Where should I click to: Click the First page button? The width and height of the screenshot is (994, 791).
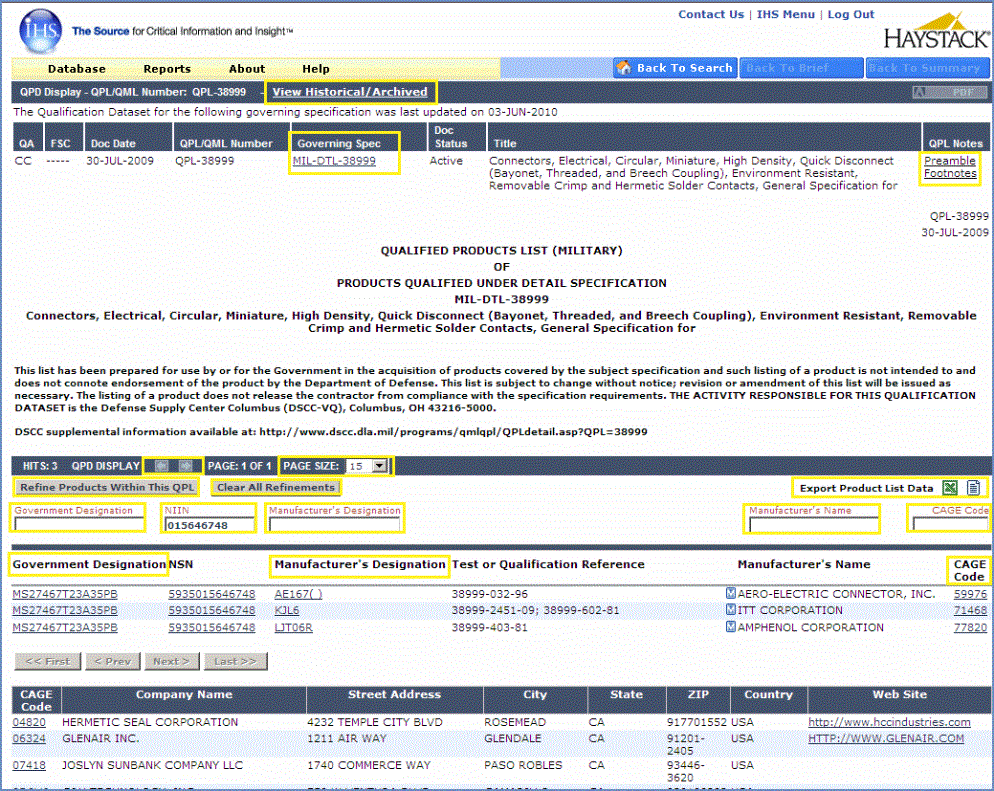point(48,661)
